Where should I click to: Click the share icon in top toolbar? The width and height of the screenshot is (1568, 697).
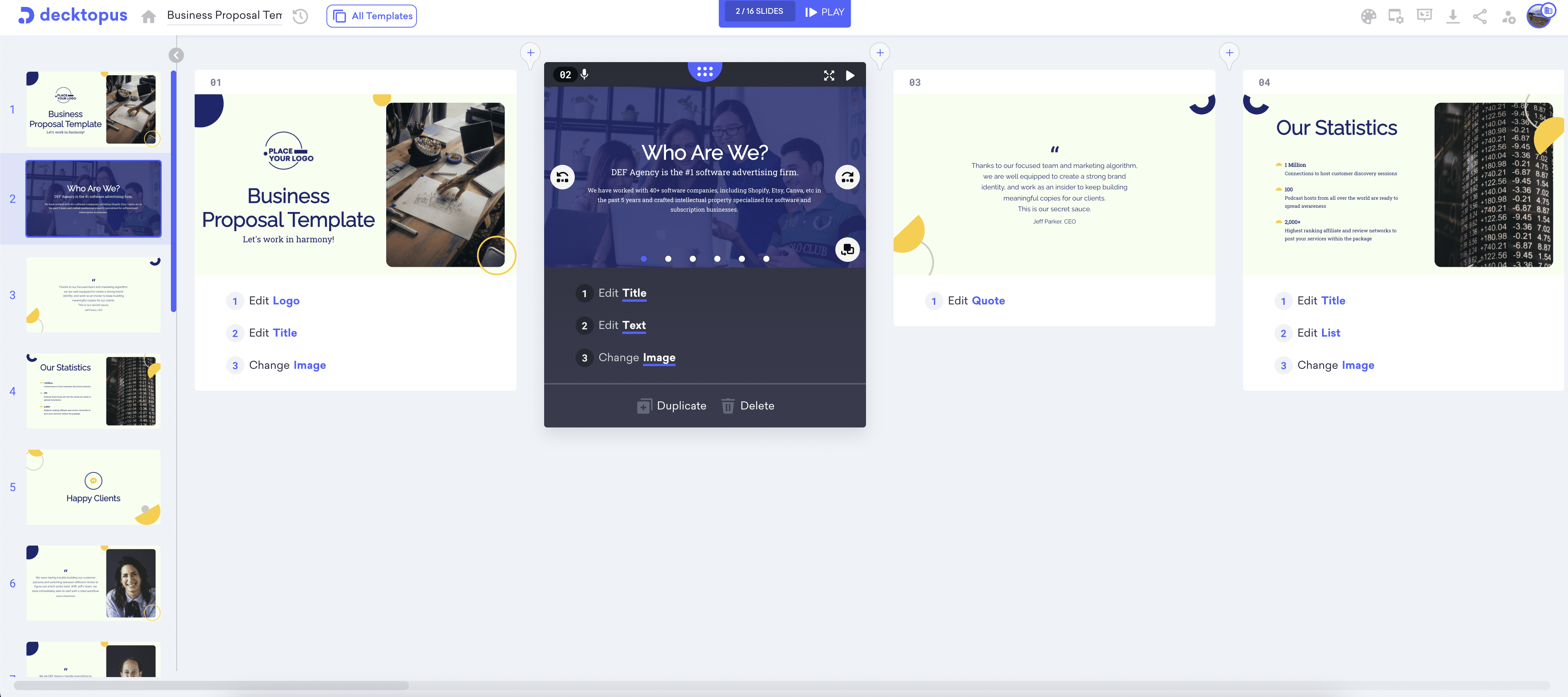pos(1480,16)
